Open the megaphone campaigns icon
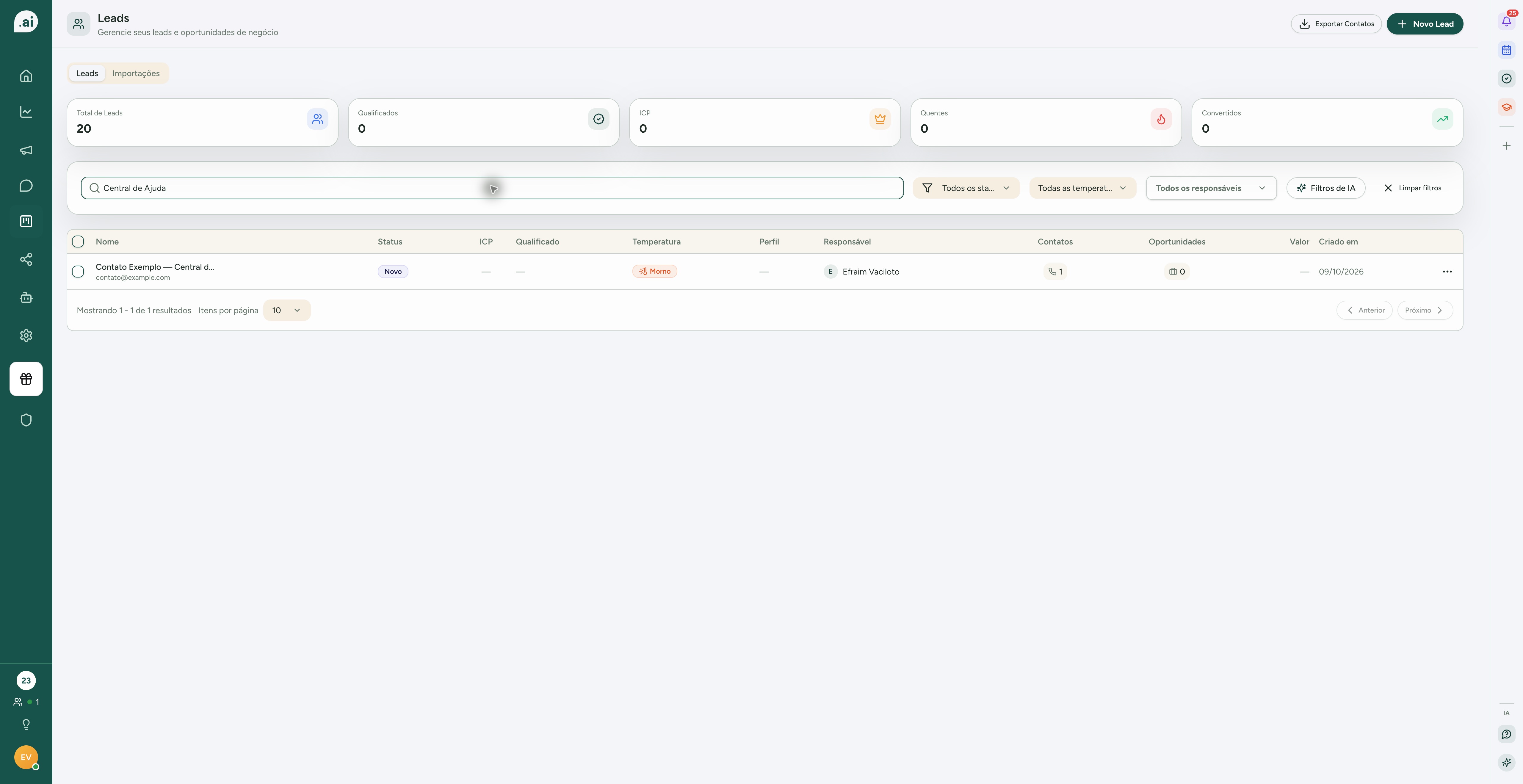The height and width of the screenshot is (784, 1523). pyautogui.click(x=26, y=150)
